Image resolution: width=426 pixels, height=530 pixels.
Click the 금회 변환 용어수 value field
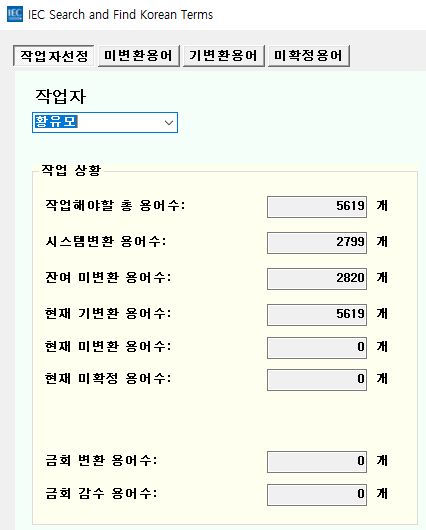(317, 462)
